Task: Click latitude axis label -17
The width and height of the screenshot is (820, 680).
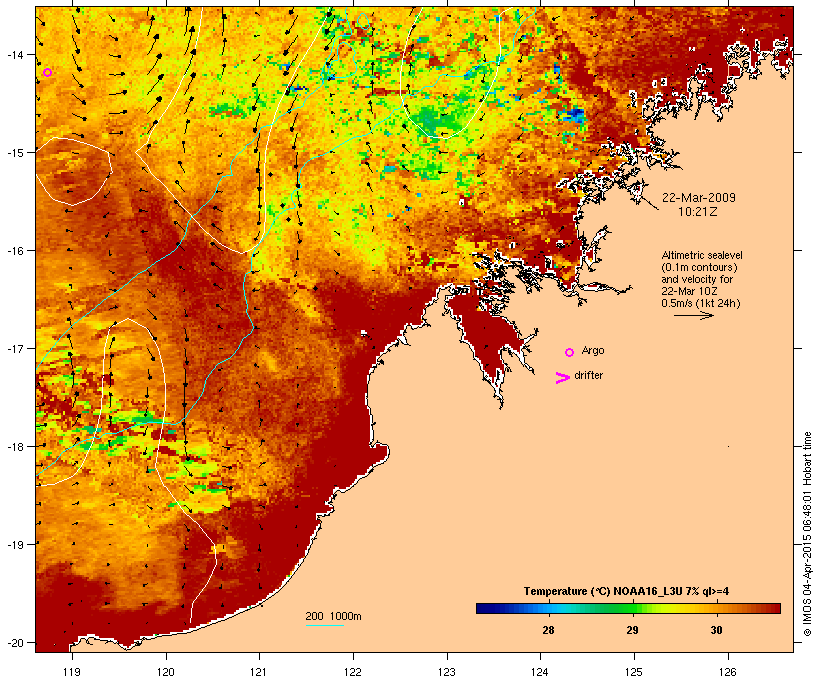Action: (x=13, y=349)
